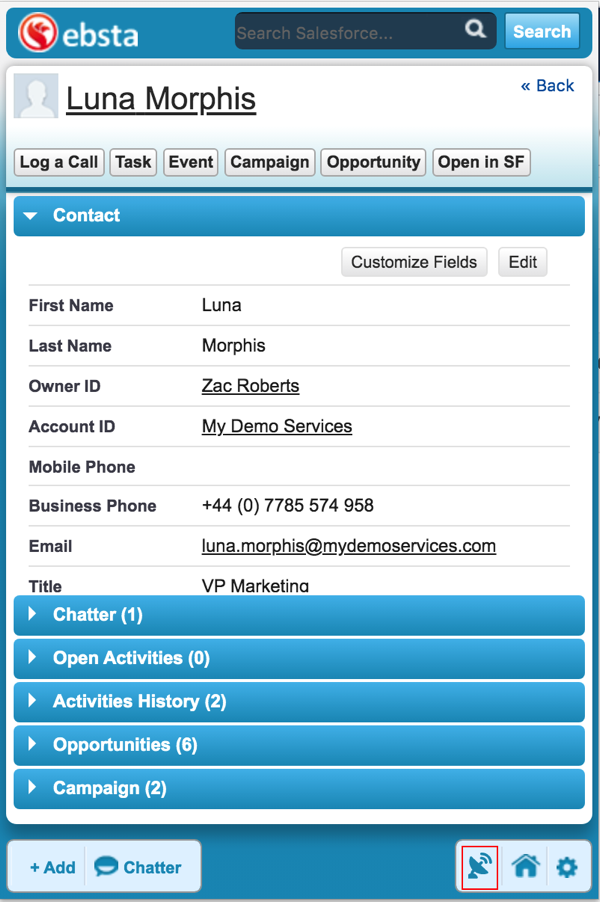This screenshot has height=902, width=600.
Task: Click the Log a Call button
Action: (x=59, y=162)
